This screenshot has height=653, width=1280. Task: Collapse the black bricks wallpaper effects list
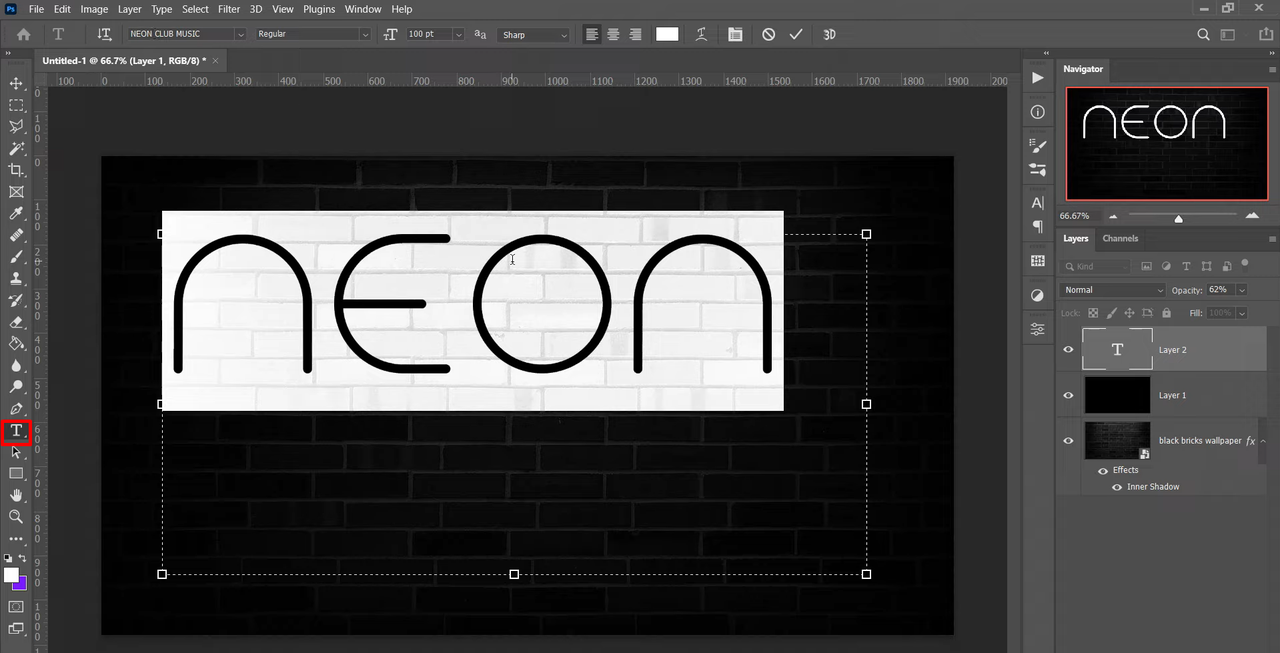1263,441
